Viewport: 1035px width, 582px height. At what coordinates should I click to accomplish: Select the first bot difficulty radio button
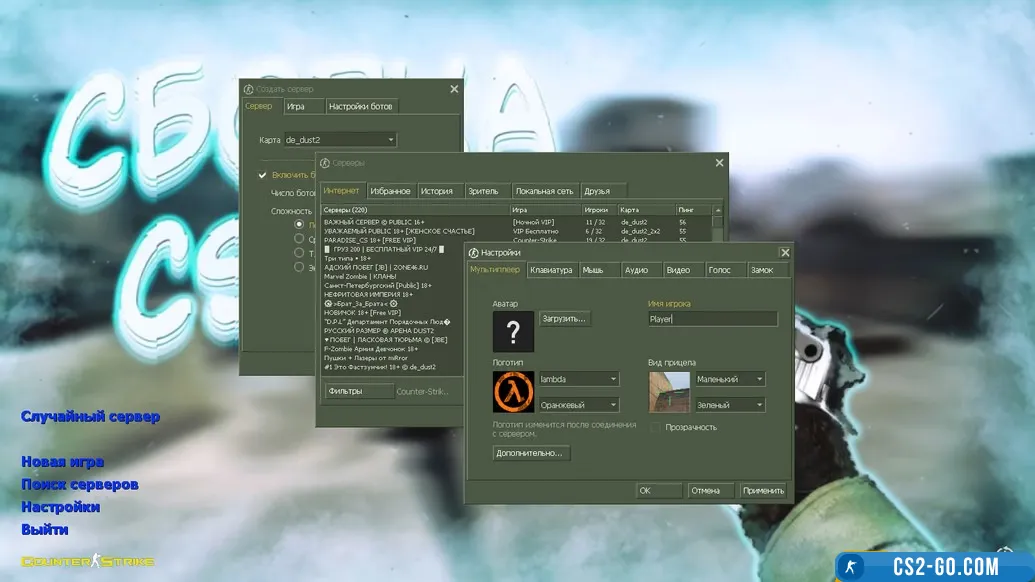(x=298, y=224)
